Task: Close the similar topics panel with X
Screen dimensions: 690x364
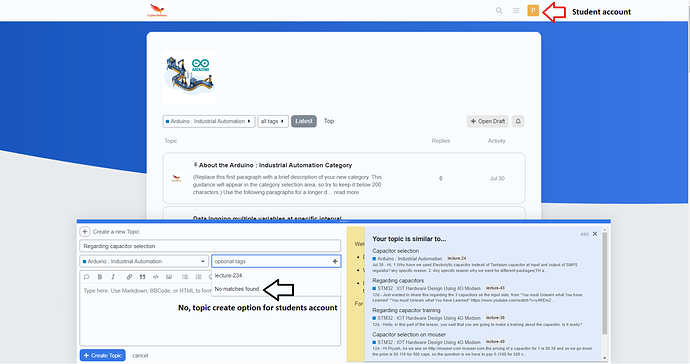Action: (x=595, y=234)
